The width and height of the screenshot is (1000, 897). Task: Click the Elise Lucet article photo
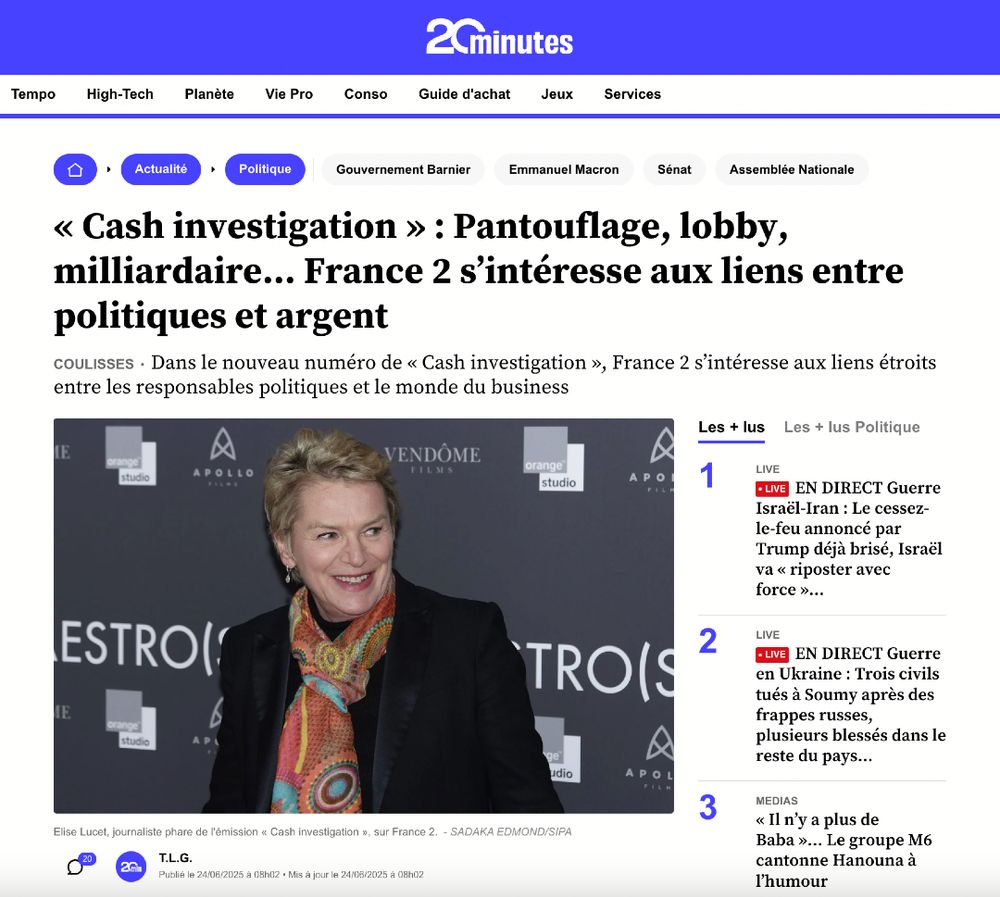pyautogui.click(x=364, y=616)
